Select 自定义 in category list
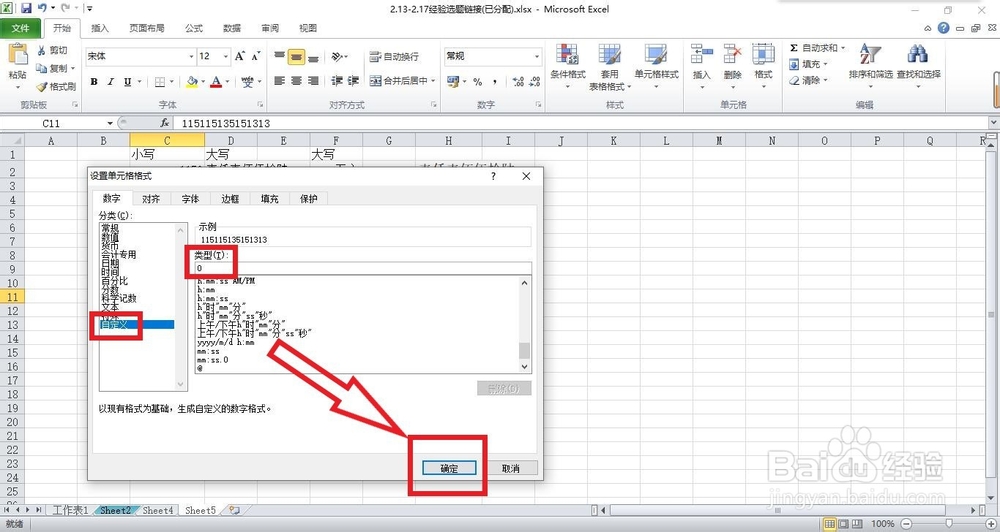Viewport: 1000px width, 532px height. coord(137,325)
